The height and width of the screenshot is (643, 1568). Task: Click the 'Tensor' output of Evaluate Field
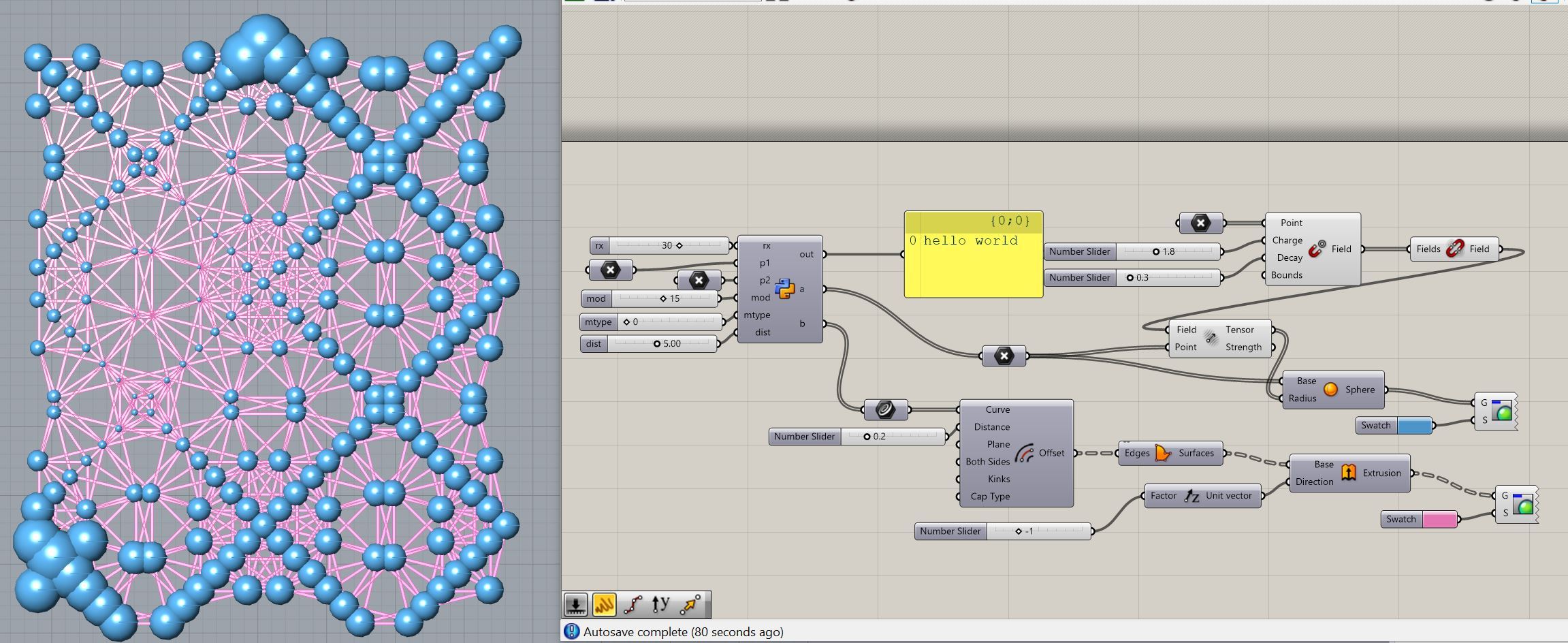1240,330
